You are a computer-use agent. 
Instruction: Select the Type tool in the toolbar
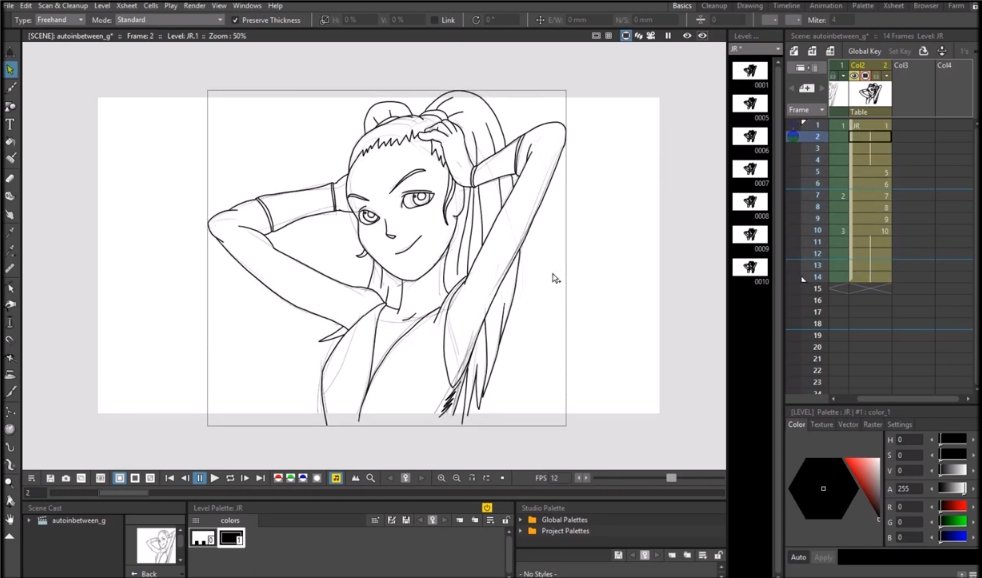(10, 124)
